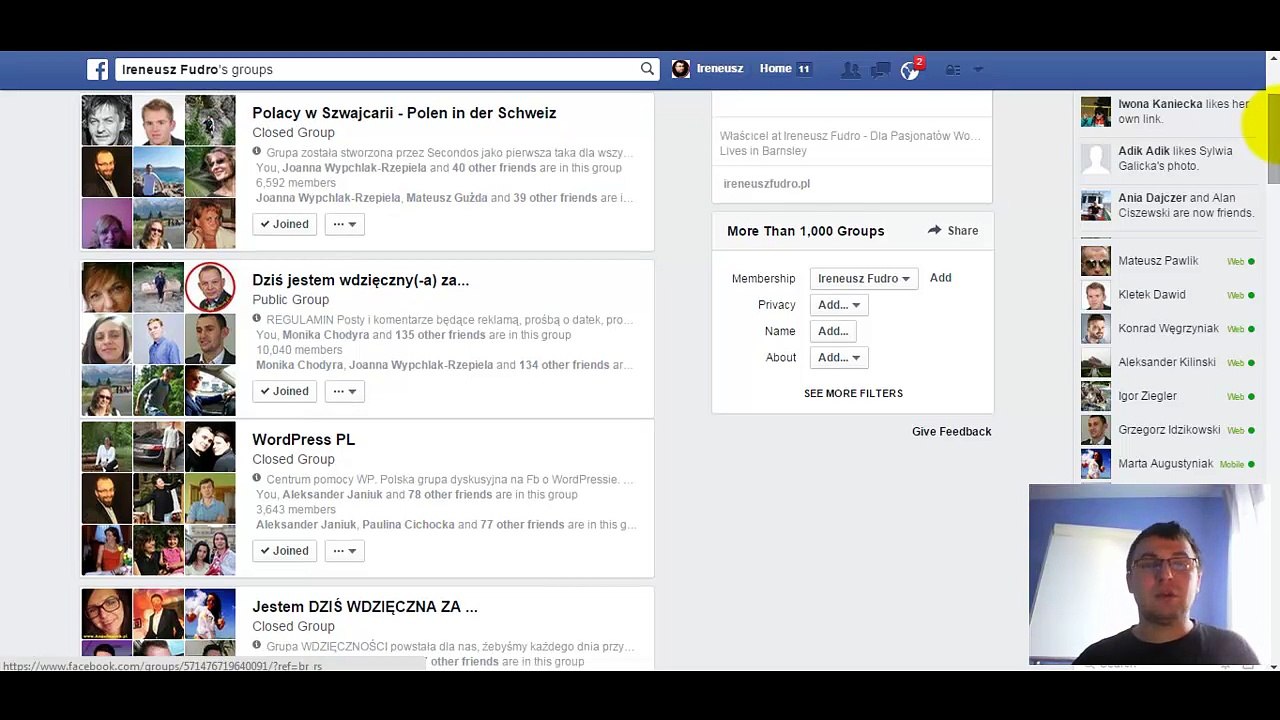Open About Add... filter dropdown
The image size is (1280, 720).
point(838,358)
